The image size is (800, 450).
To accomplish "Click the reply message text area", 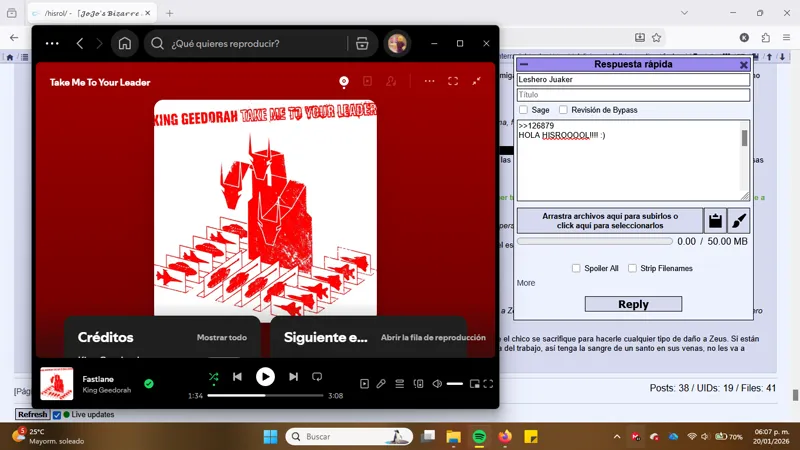I will point(629,160).
